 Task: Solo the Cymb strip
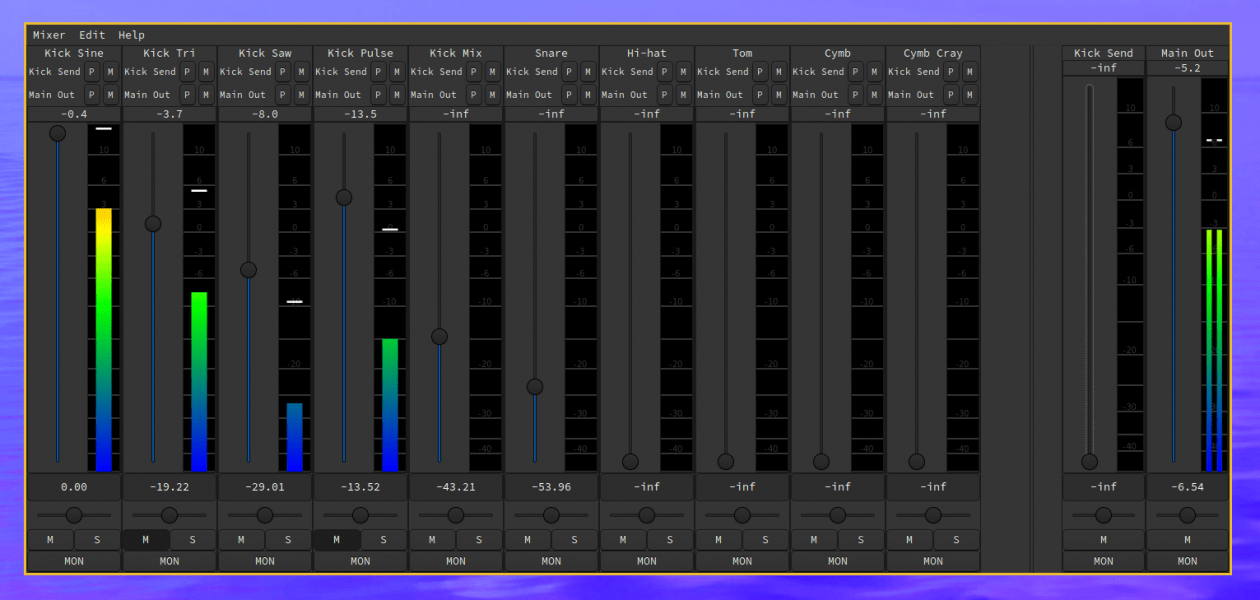point(861,540)
